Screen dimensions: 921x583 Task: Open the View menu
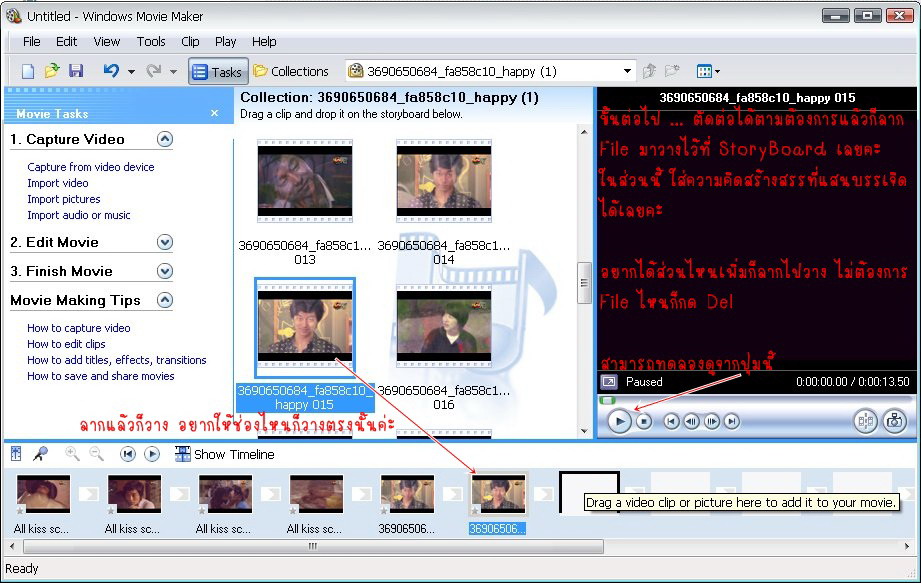[107, 42]
